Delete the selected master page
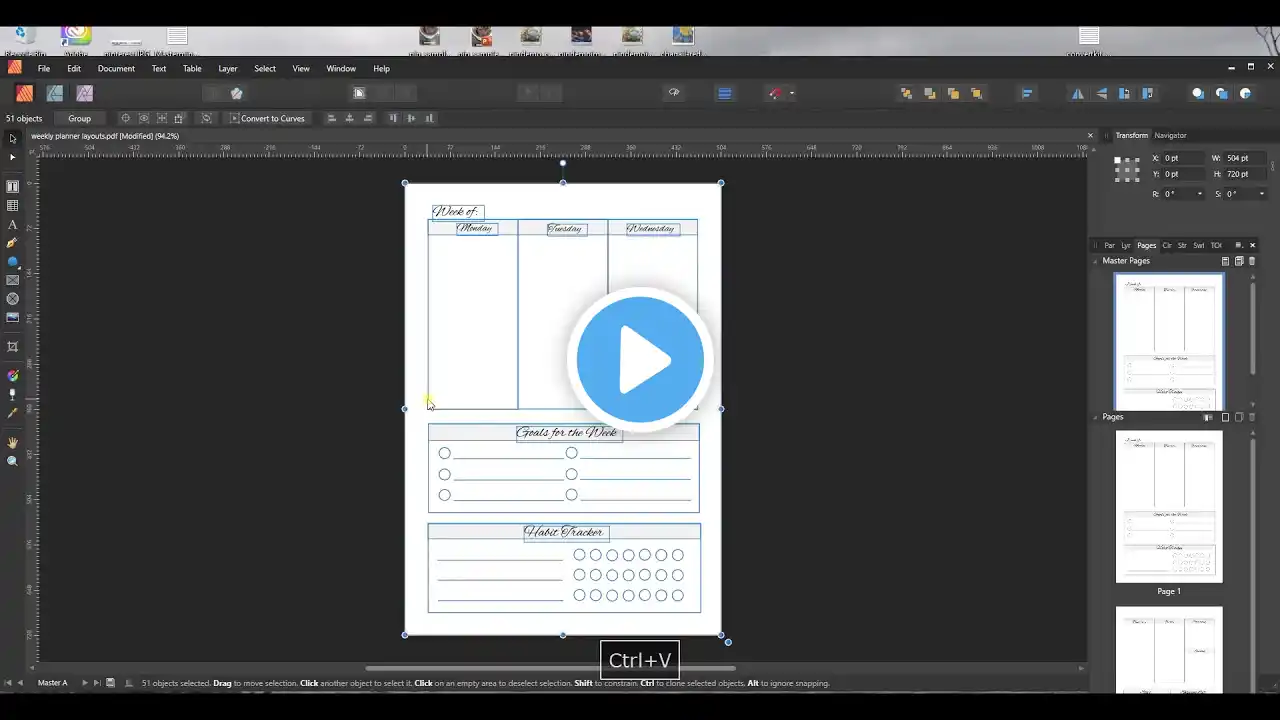This screenshot has height=720, width=1280. 1252,261
